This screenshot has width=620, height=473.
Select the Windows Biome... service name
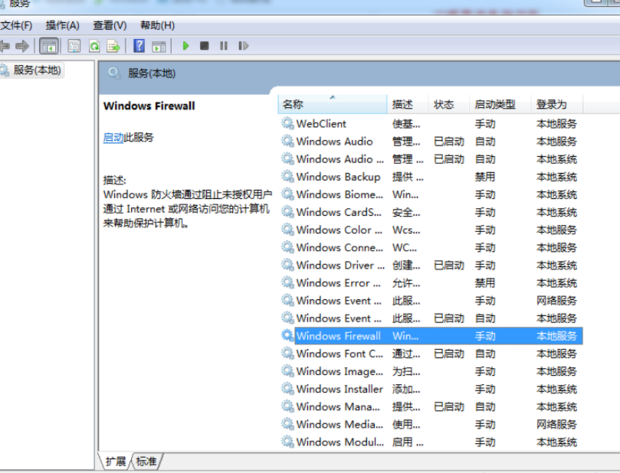coord(340,195)
